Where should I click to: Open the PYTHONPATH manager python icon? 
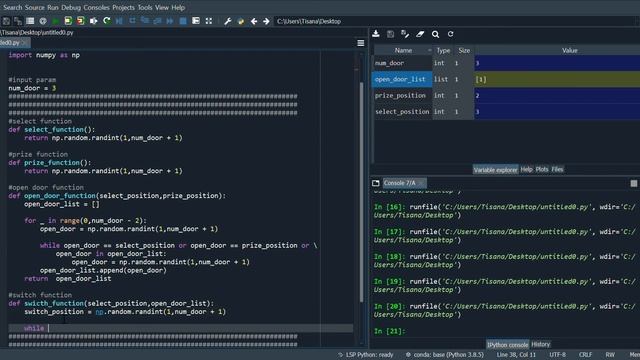pos(241,21)
